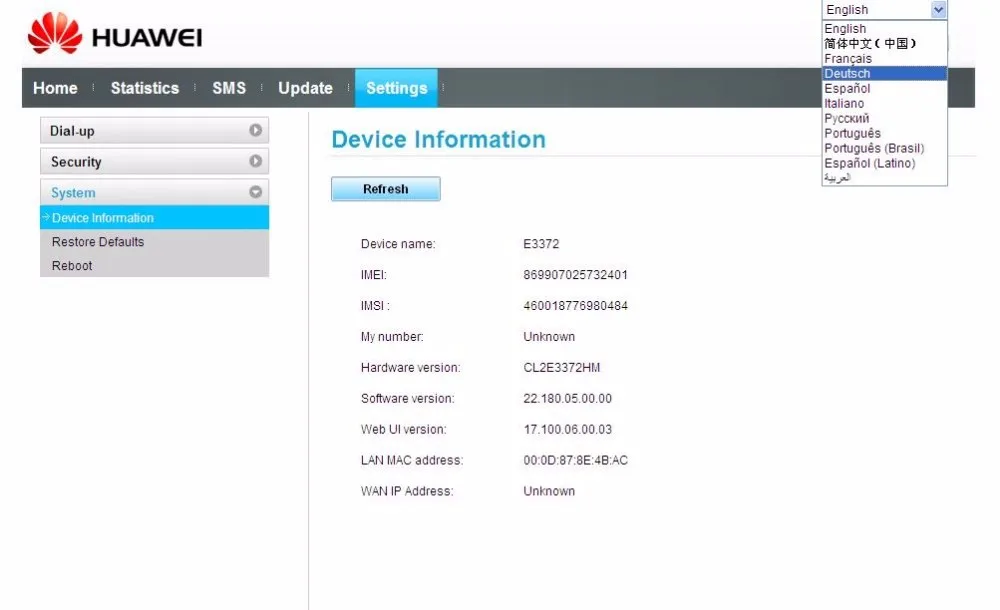Open Restore Defaults in sidebar

(x=98, y=242)
